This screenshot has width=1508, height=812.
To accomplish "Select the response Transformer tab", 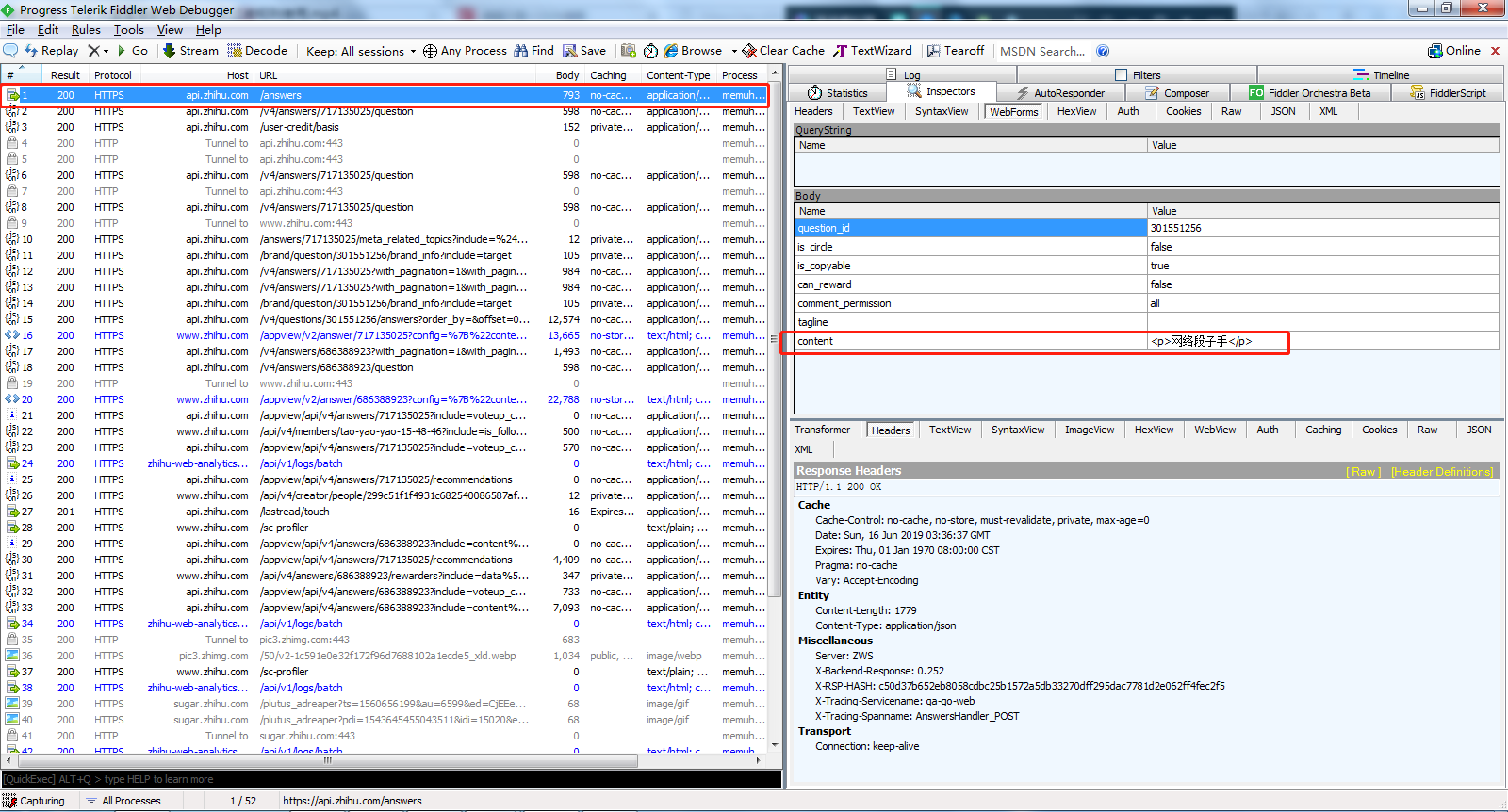I will [822, 430].
